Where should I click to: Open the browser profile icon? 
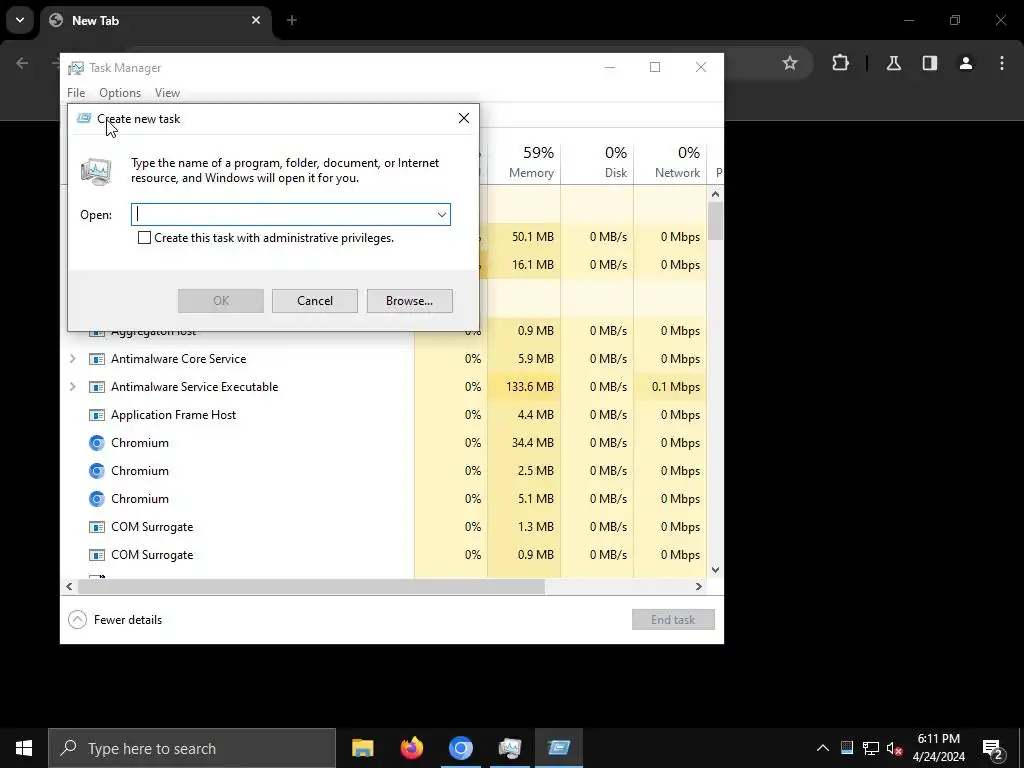[x=966, y=63]
